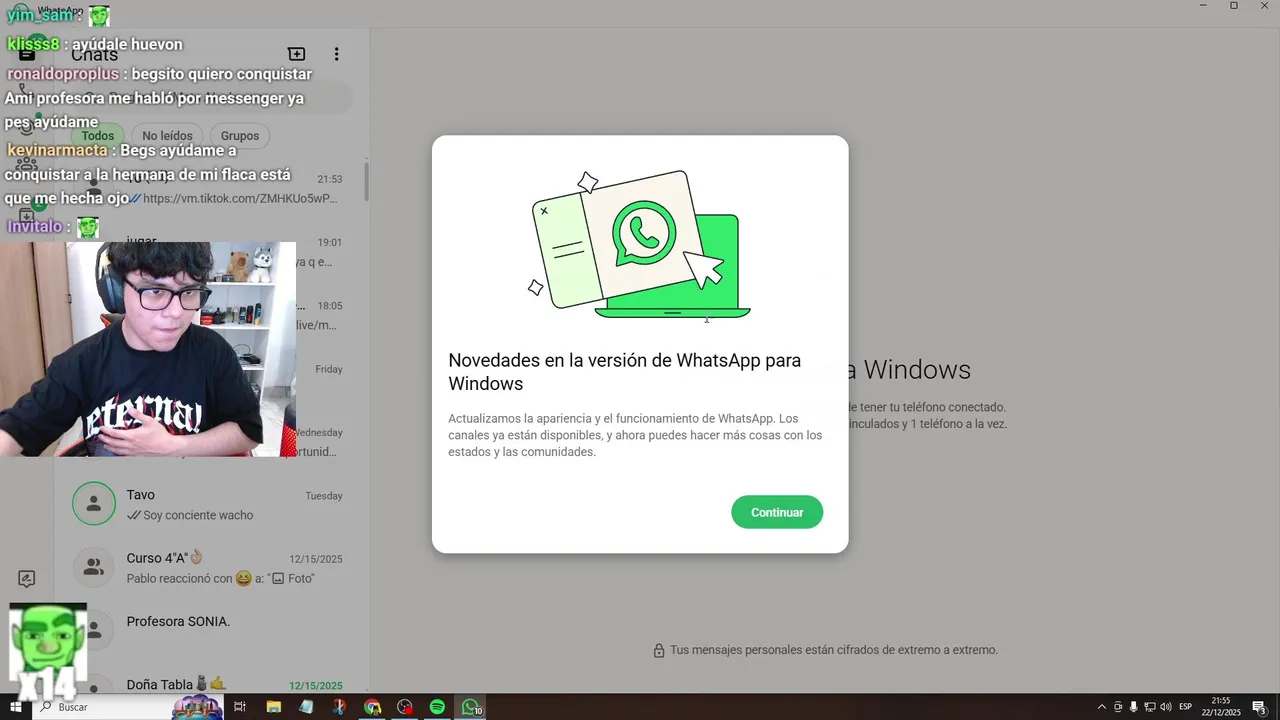The image size is (1280, 720).
Task: Open the scissors snipping app in taskbar
Action: click(339, 707)
